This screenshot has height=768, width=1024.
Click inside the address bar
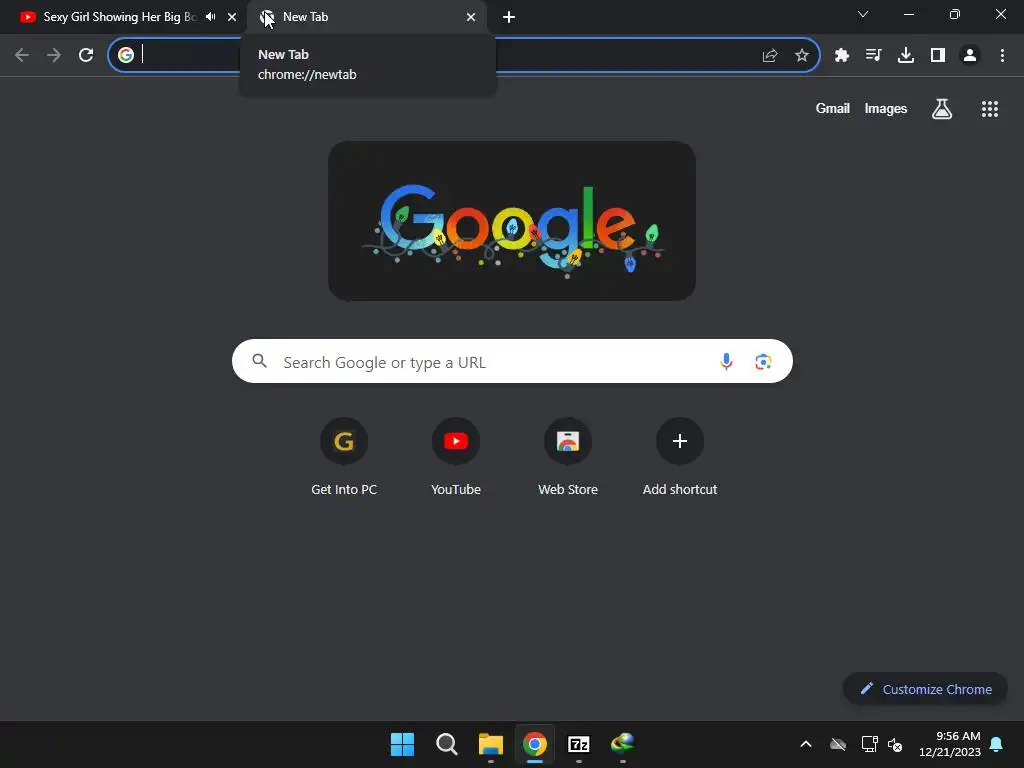click(464, 55)
